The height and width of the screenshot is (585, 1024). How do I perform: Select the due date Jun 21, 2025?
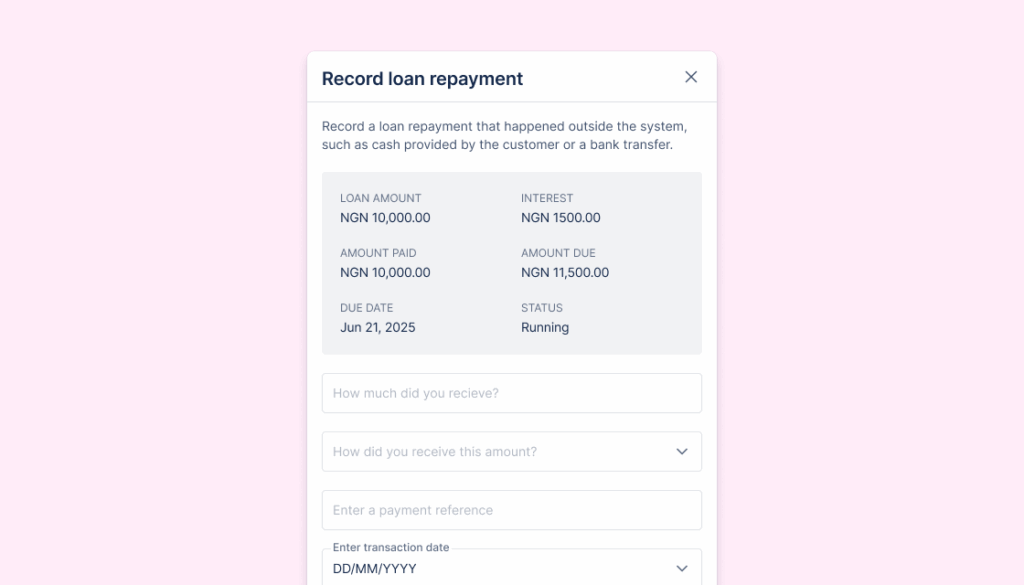377,328
